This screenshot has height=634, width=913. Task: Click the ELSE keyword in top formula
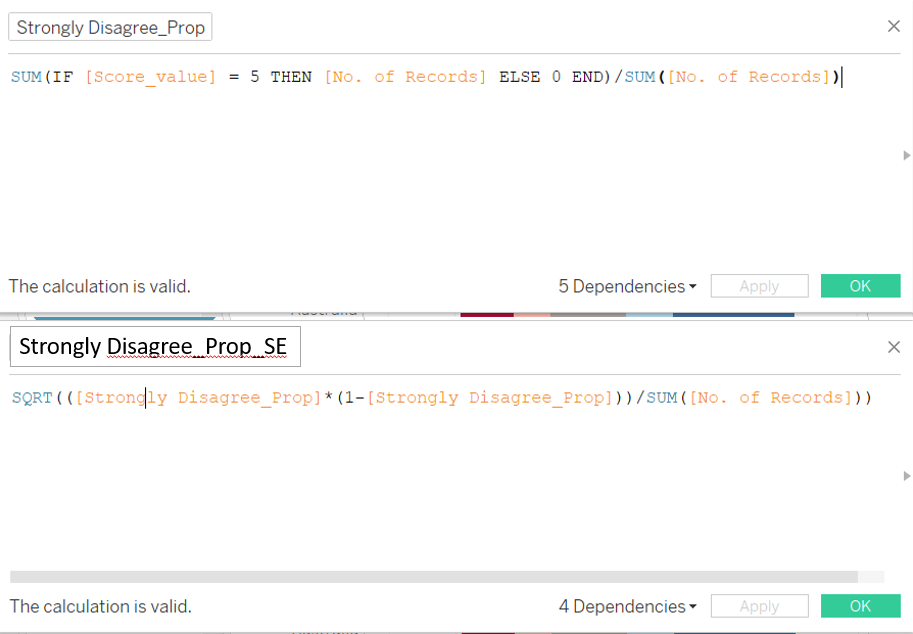pos(519,77)
